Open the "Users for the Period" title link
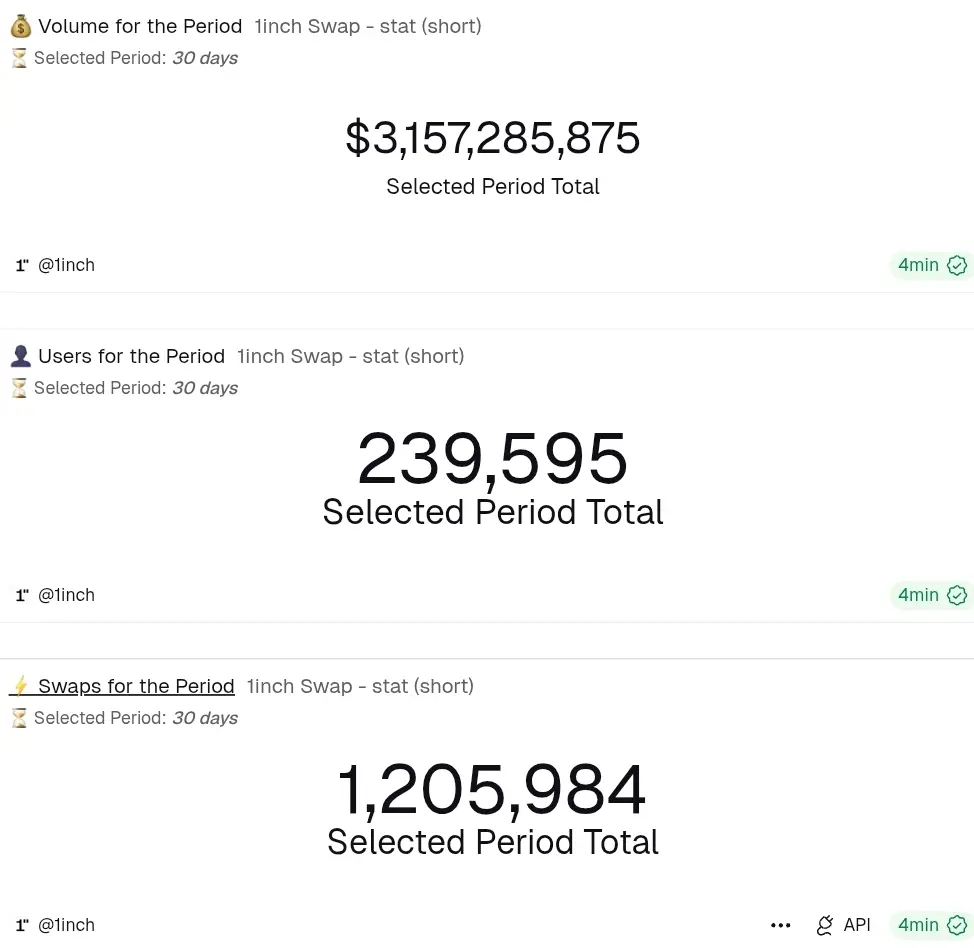Screen dimensions: 974x948 click(x=131, y=357)
